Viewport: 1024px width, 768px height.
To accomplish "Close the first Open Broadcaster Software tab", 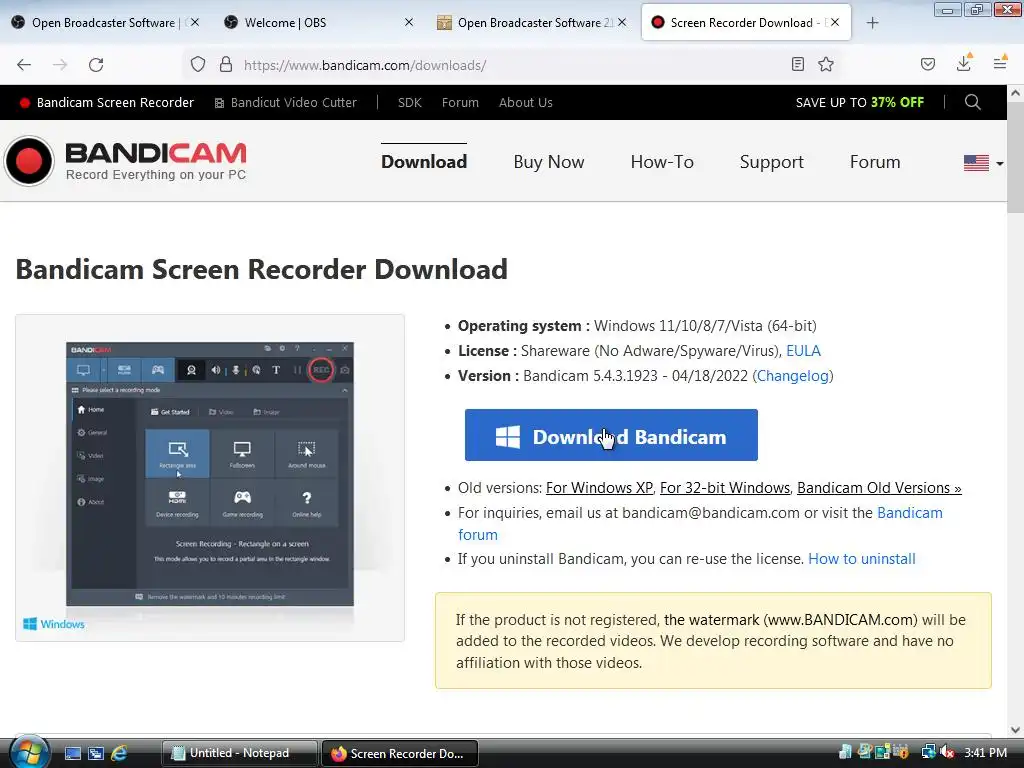I will [195, 22].
